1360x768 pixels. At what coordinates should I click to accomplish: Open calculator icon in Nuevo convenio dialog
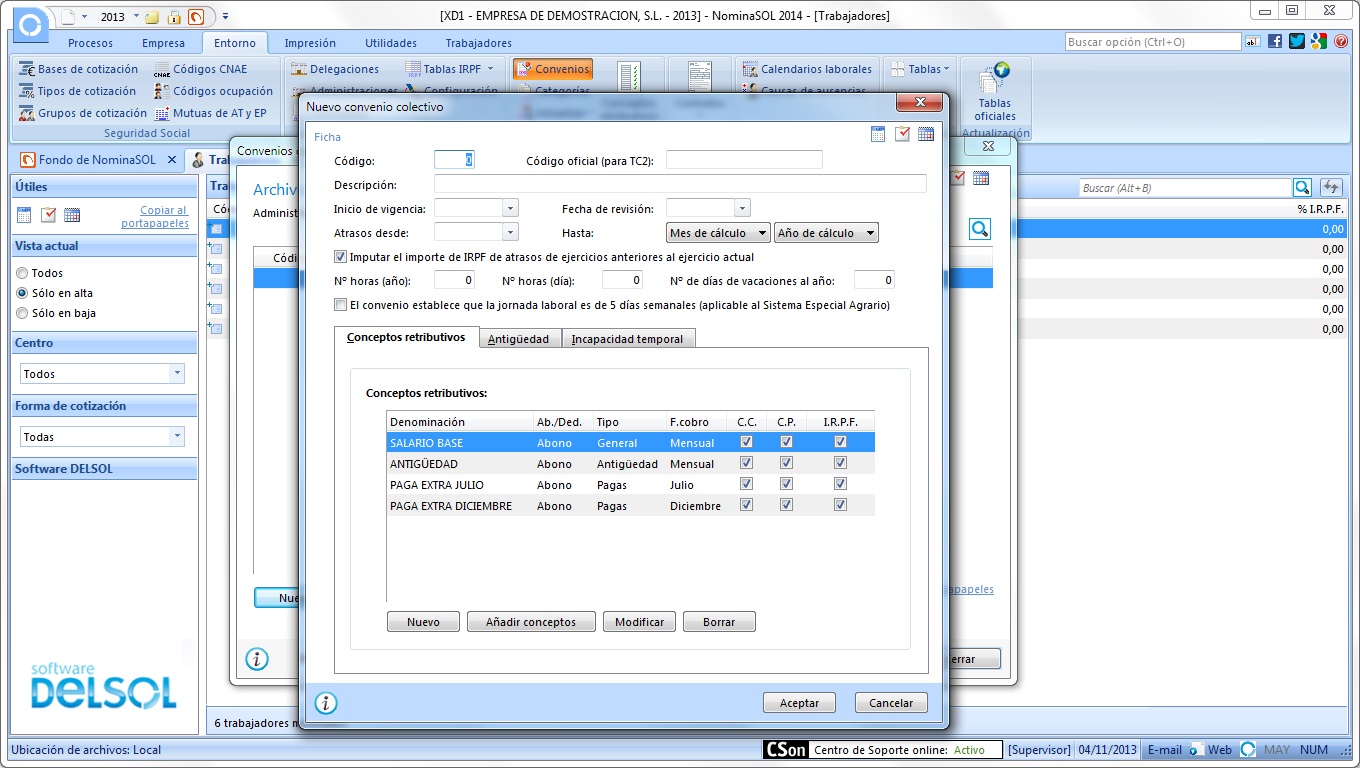878,134
